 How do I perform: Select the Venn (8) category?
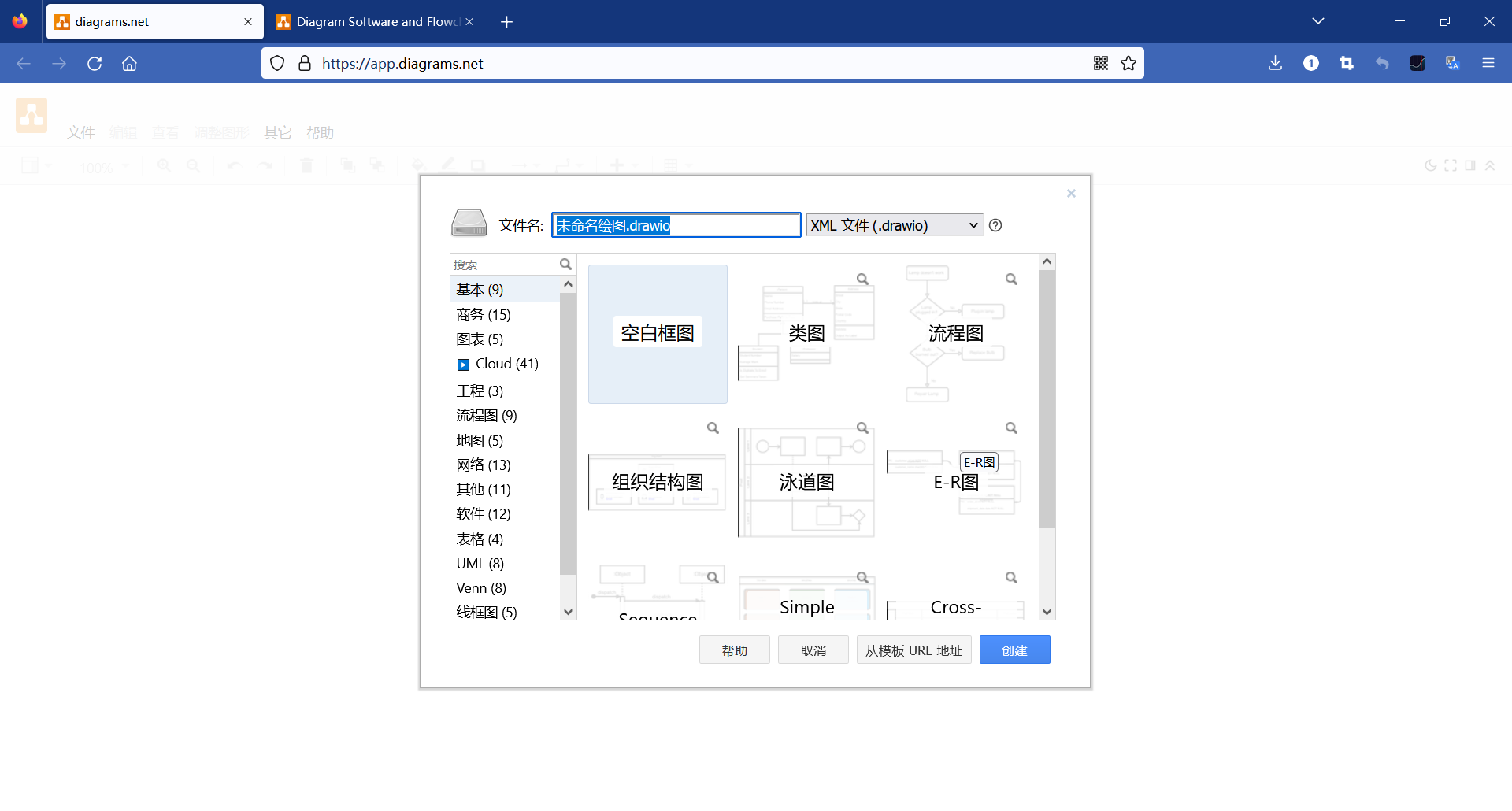[x=505, y=588]
